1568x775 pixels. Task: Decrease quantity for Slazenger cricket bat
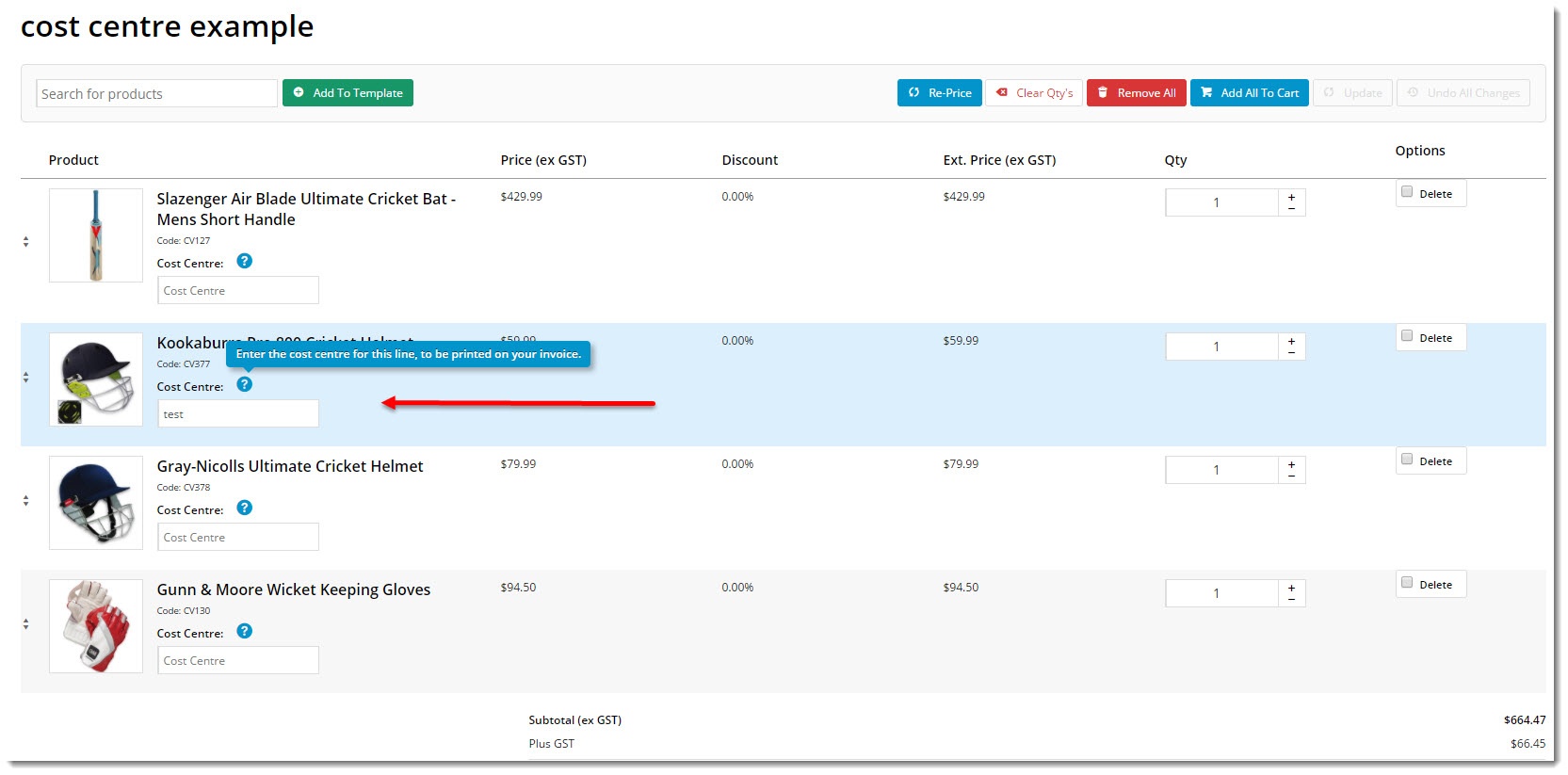coord(1292,208)
